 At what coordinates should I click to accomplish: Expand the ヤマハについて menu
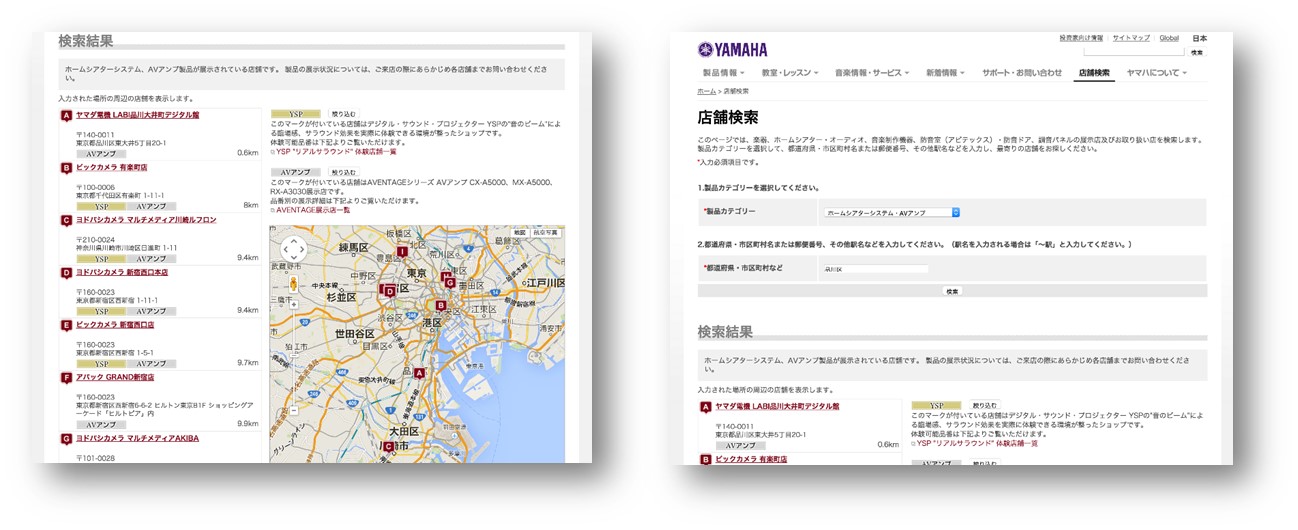(1156, 73)
